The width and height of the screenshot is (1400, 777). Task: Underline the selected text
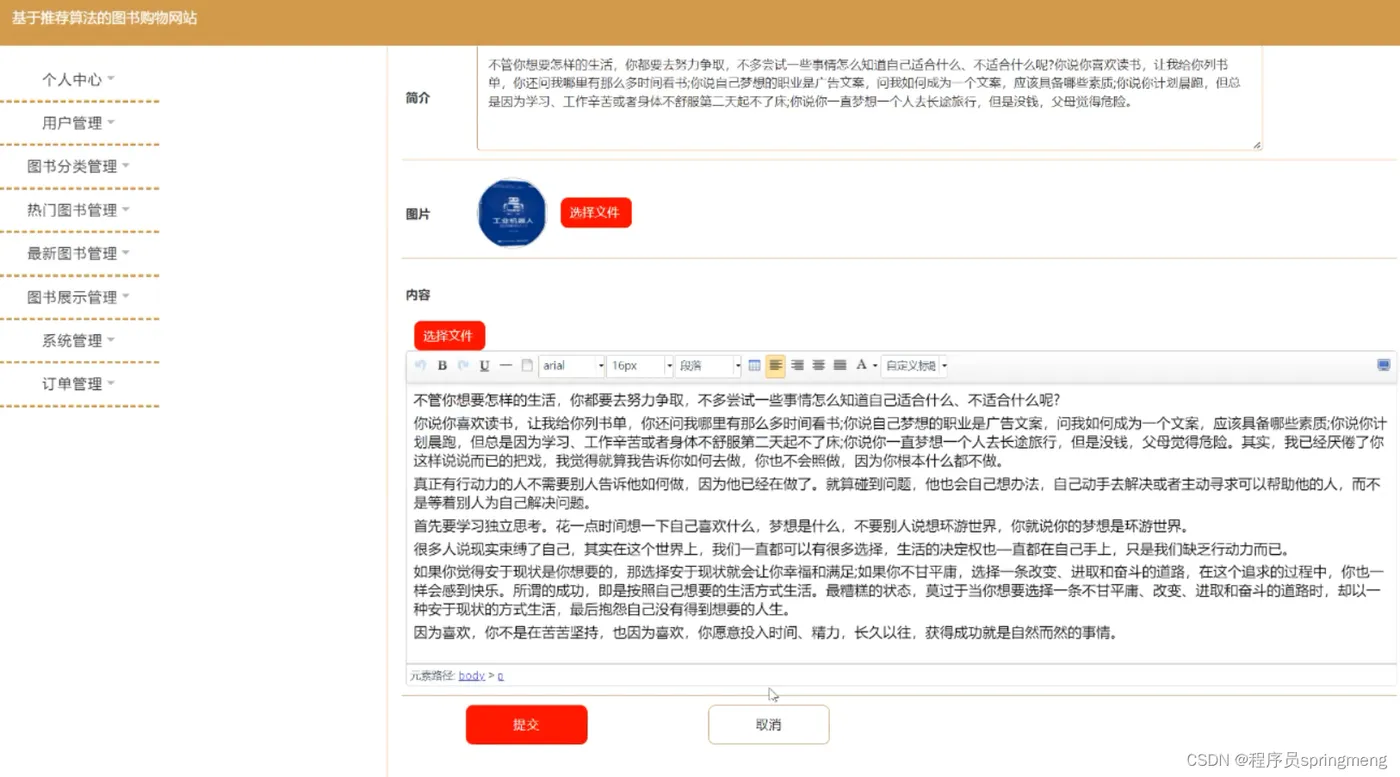tap(483, 365)
